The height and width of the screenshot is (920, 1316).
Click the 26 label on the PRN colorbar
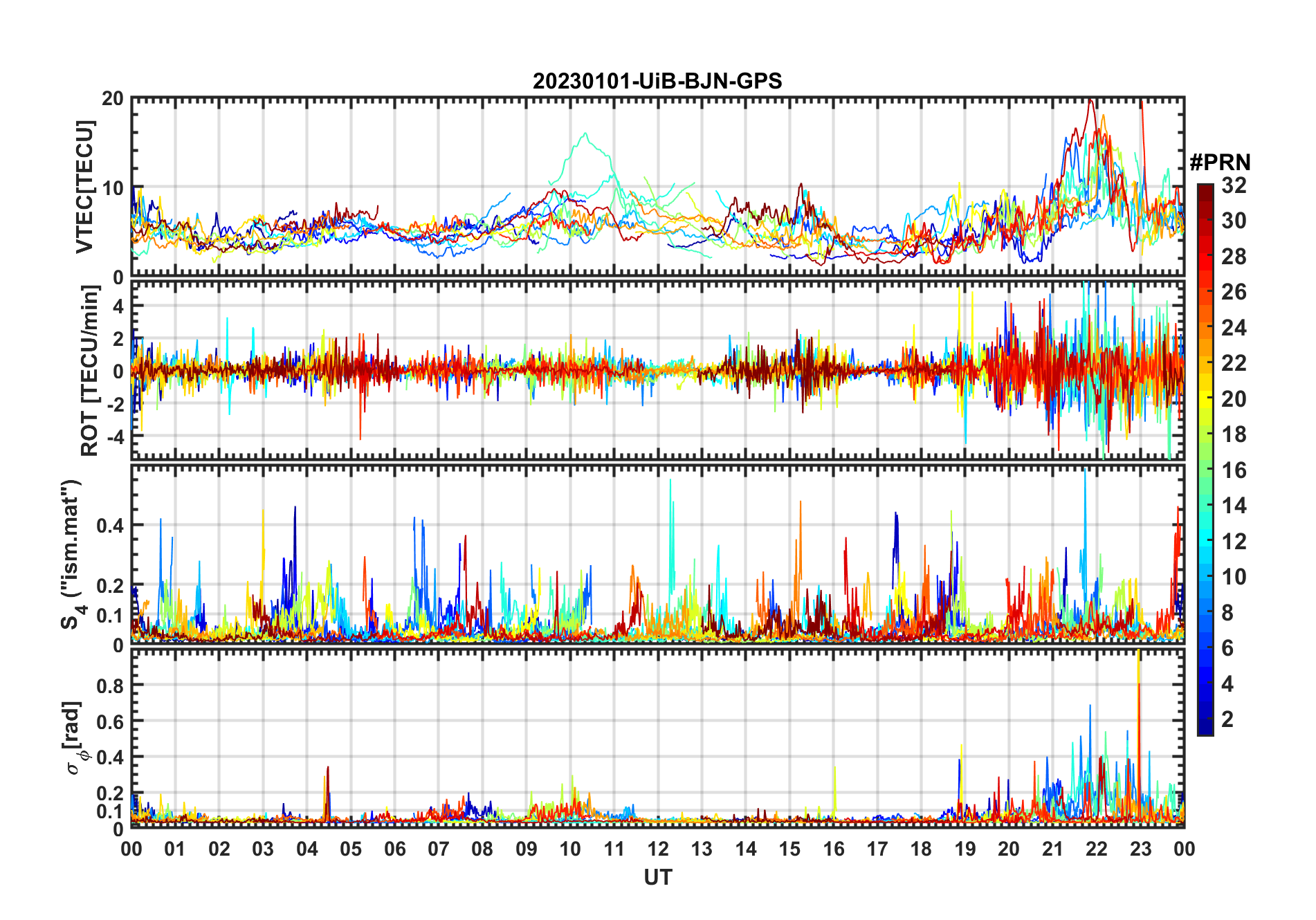click(1234, 292)
